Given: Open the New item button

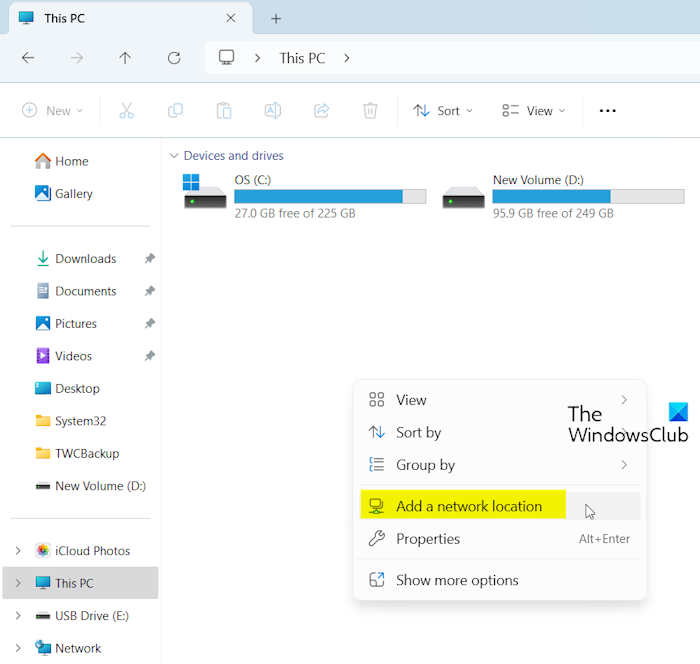Looking at the screenshot, I should (53, 111).
